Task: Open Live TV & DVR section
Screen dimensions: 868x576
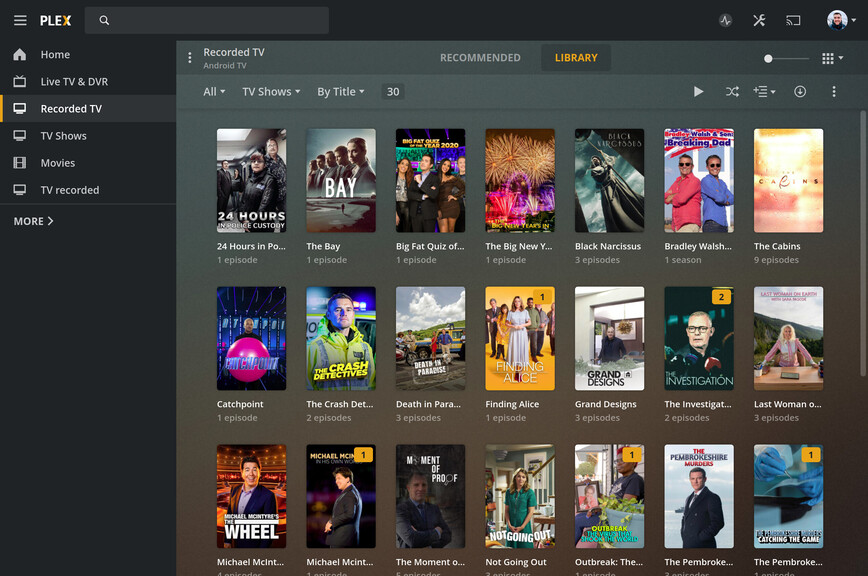Action: [88, 81]
